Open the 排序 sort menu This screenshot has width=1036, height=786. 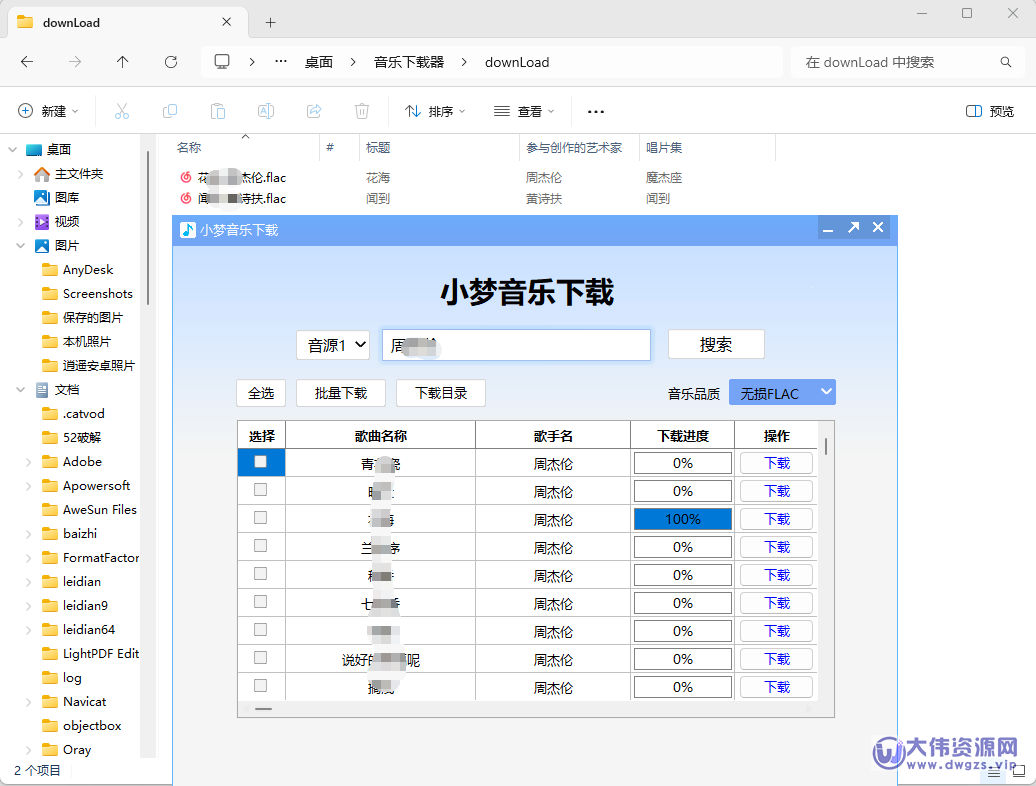pyautogui.click(x=433, y=111)
